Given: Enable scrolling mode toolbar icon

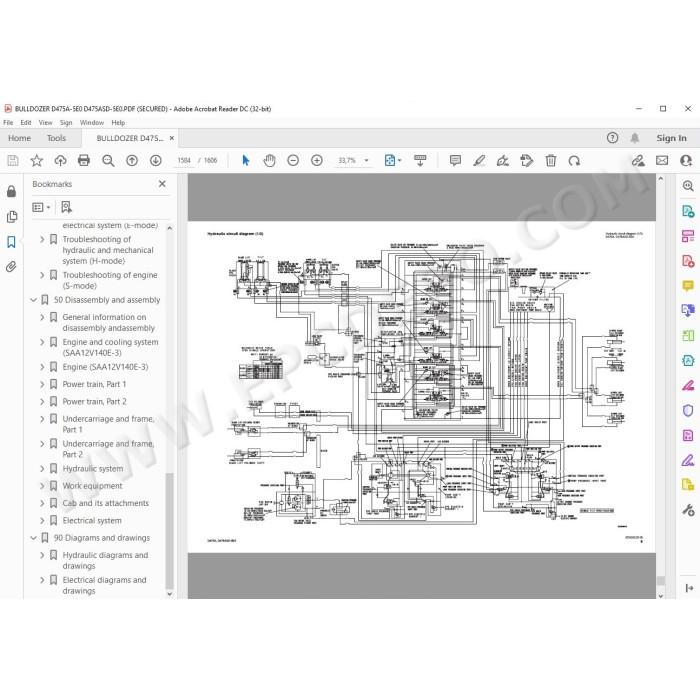Looking at the screenshot, I should click(x=420, y=160).
